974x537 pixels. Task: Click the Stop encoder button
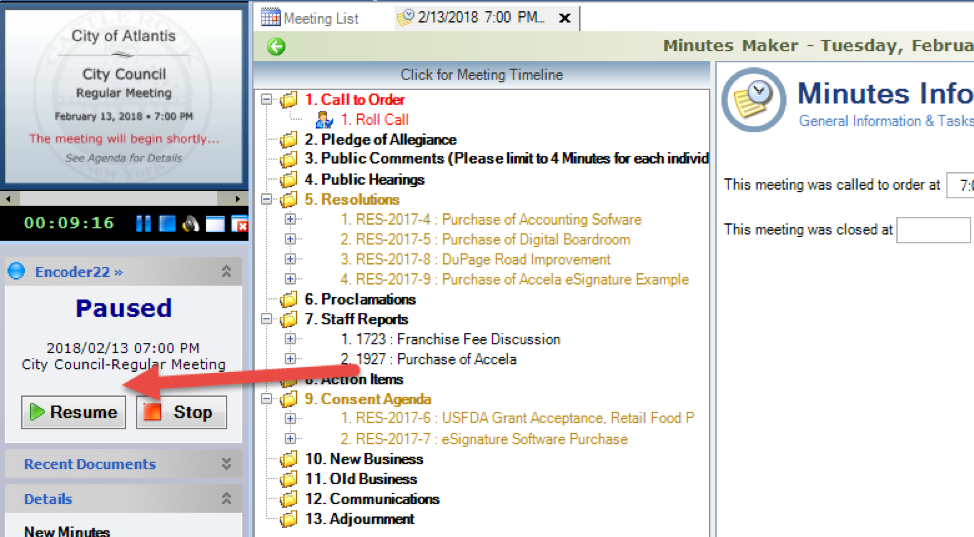pyautogui.click(x=181, y=412)
